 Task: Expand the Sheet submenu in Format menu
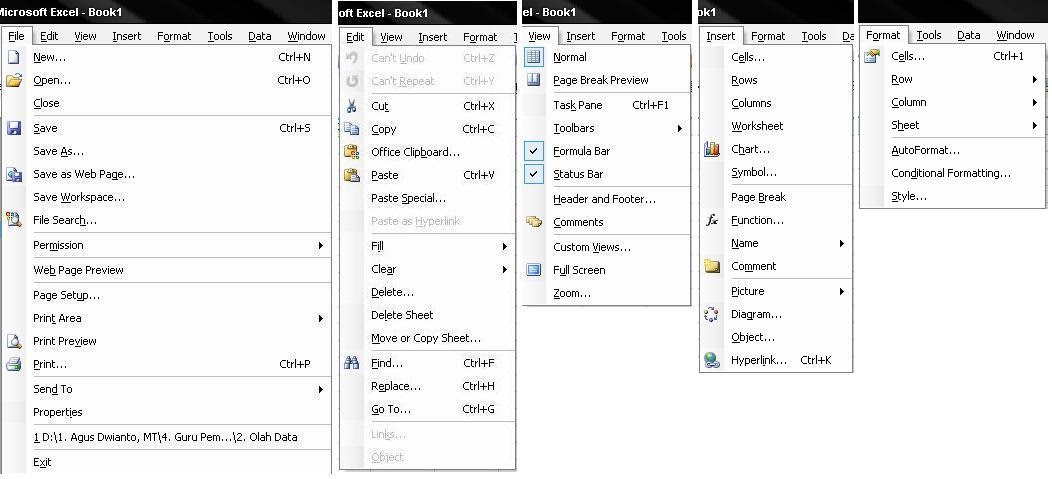coord(1035,125)
